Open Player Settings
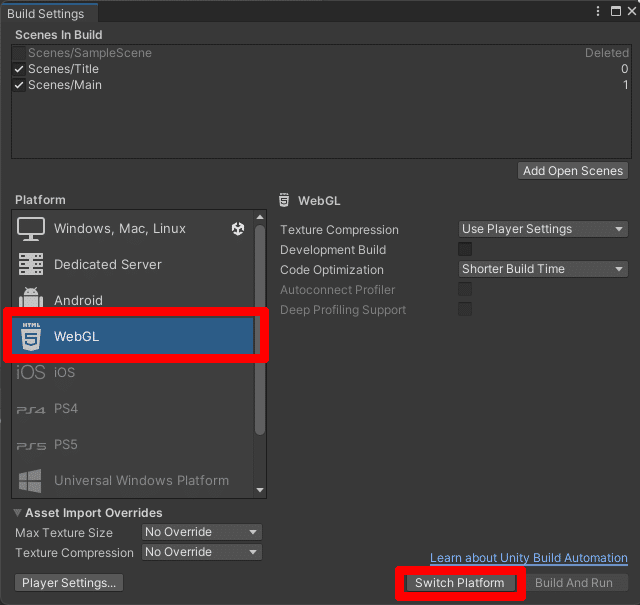Image resolution: width=640 pixels, height=605 pixels. [x=69, y=583]
